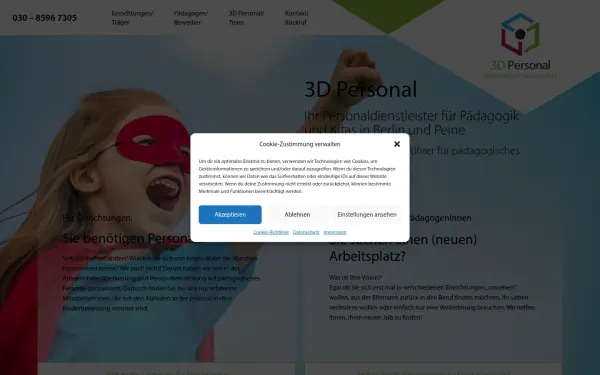600x375 pixels.
Task: Click 'Arbeitsplatz?' heading text
Action: pos(367,256)
